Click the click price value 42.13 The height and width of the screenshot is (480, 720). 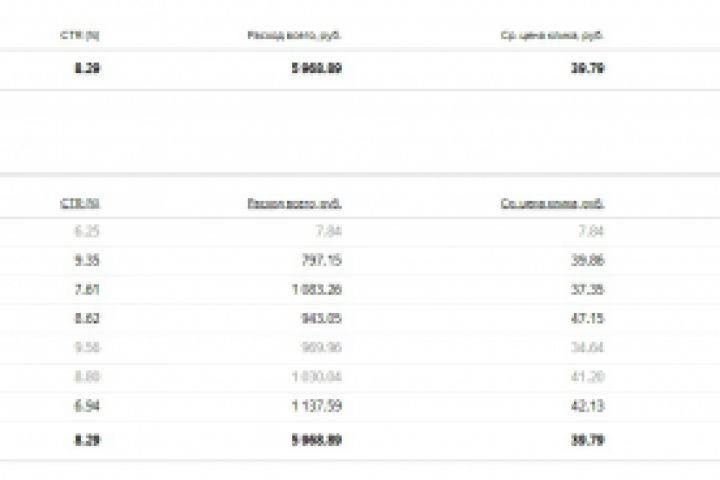pos(587,406)
